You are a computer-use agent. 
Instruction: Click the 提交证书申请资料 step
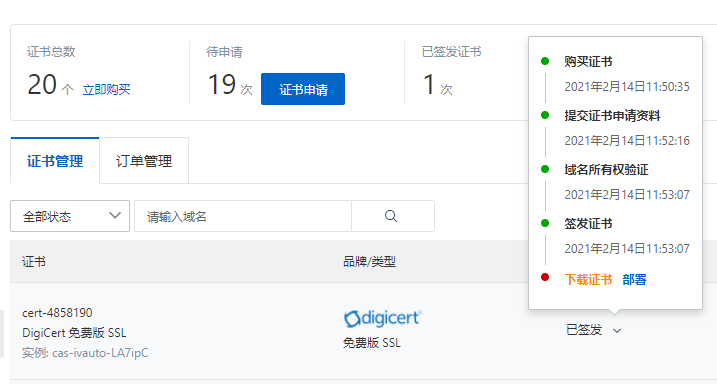(x=612, y=116)
